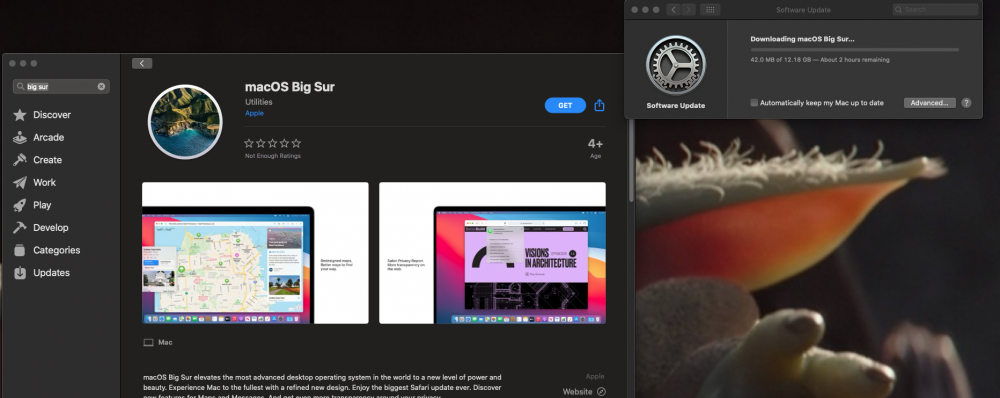Enable Automatically keep my Mac up to date
The image size is (1000, 398).
[x=754, y=103]
